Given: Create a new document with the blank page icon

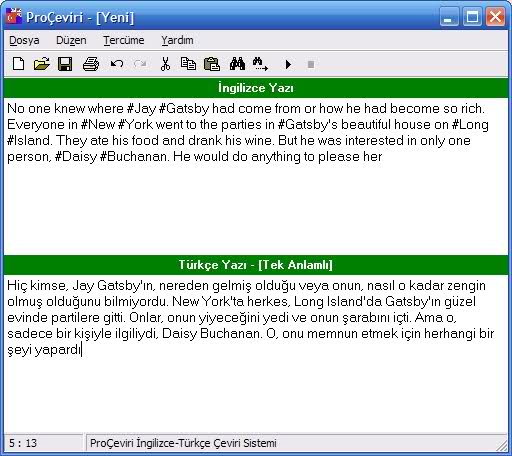Looking at the screenshot, I should pos(18,64).
